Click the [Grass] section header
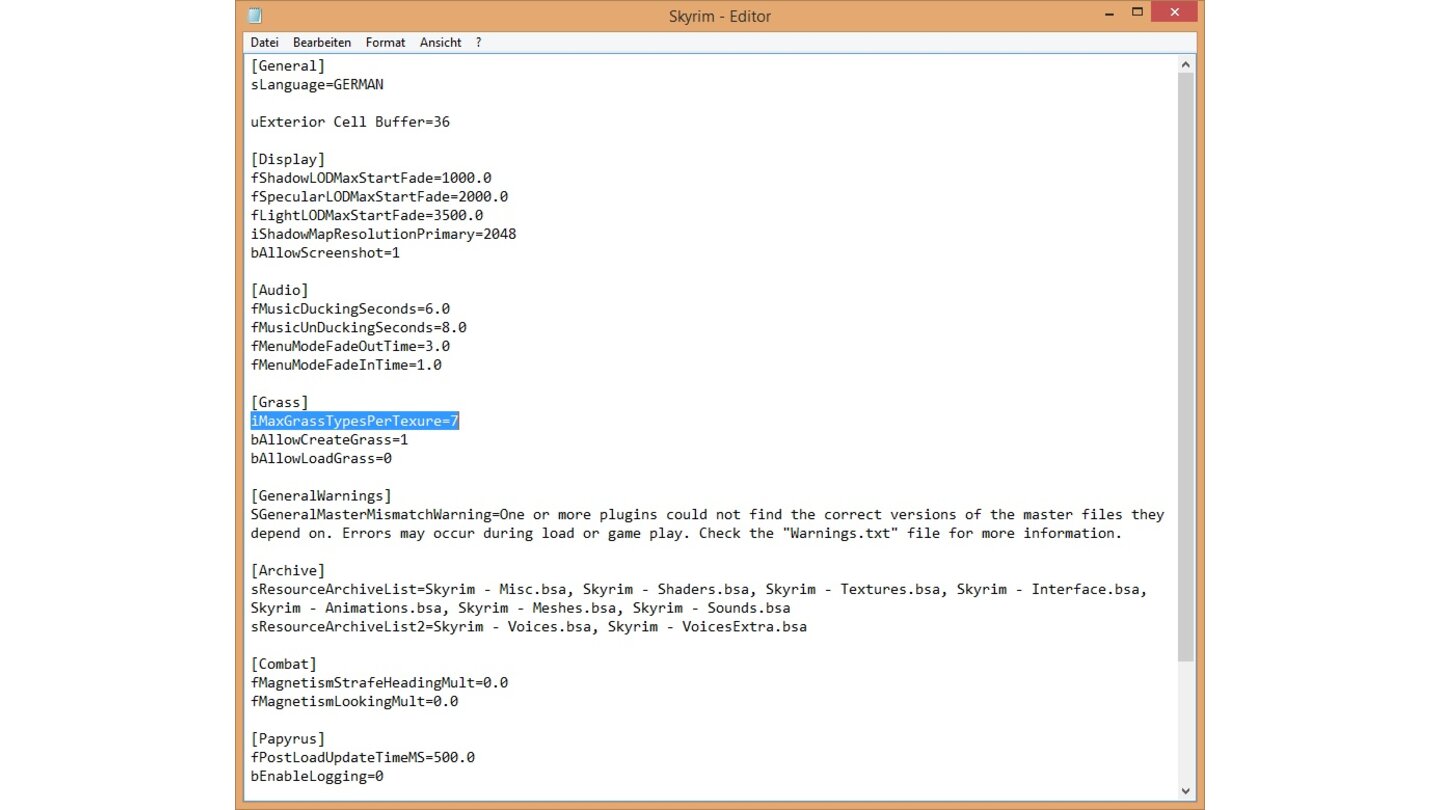The height and width of the screenshot is (810, 1440). click(280, 403)
